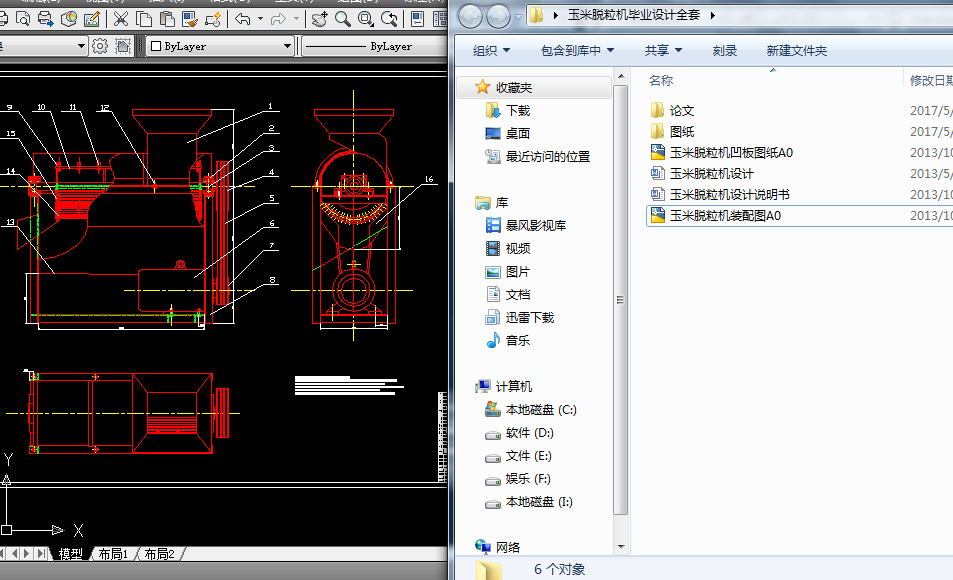Screen dimensions: 953x580
Task: Open the 包含到库中 menu
Action: point(577,50)
